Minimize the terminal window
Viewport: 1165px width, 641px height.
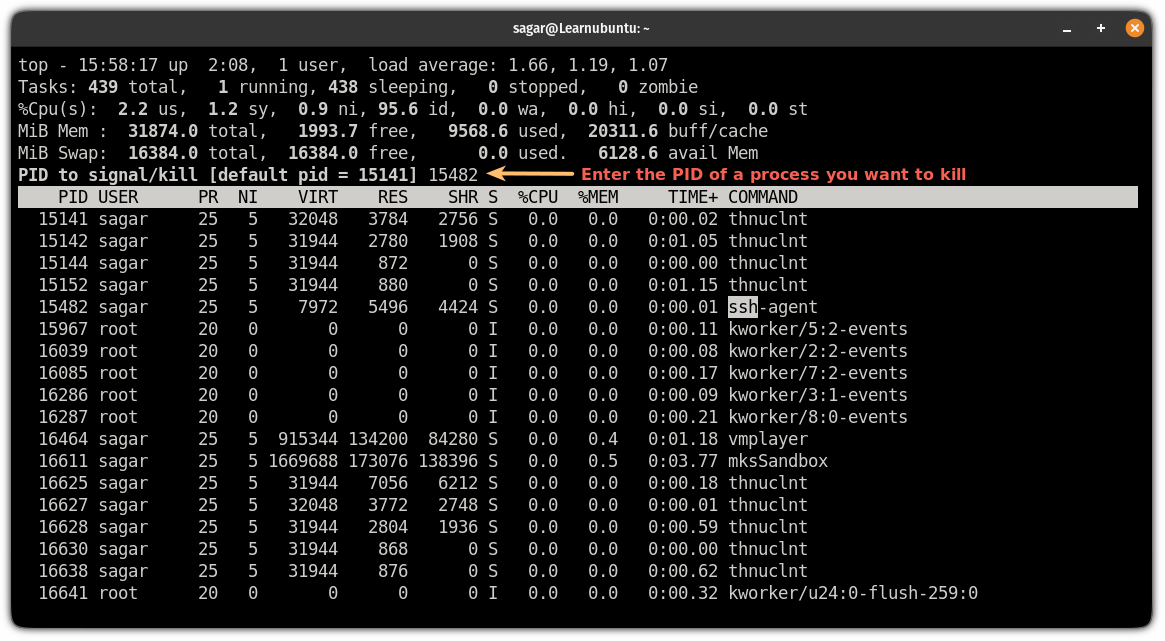click(1068, 28)
